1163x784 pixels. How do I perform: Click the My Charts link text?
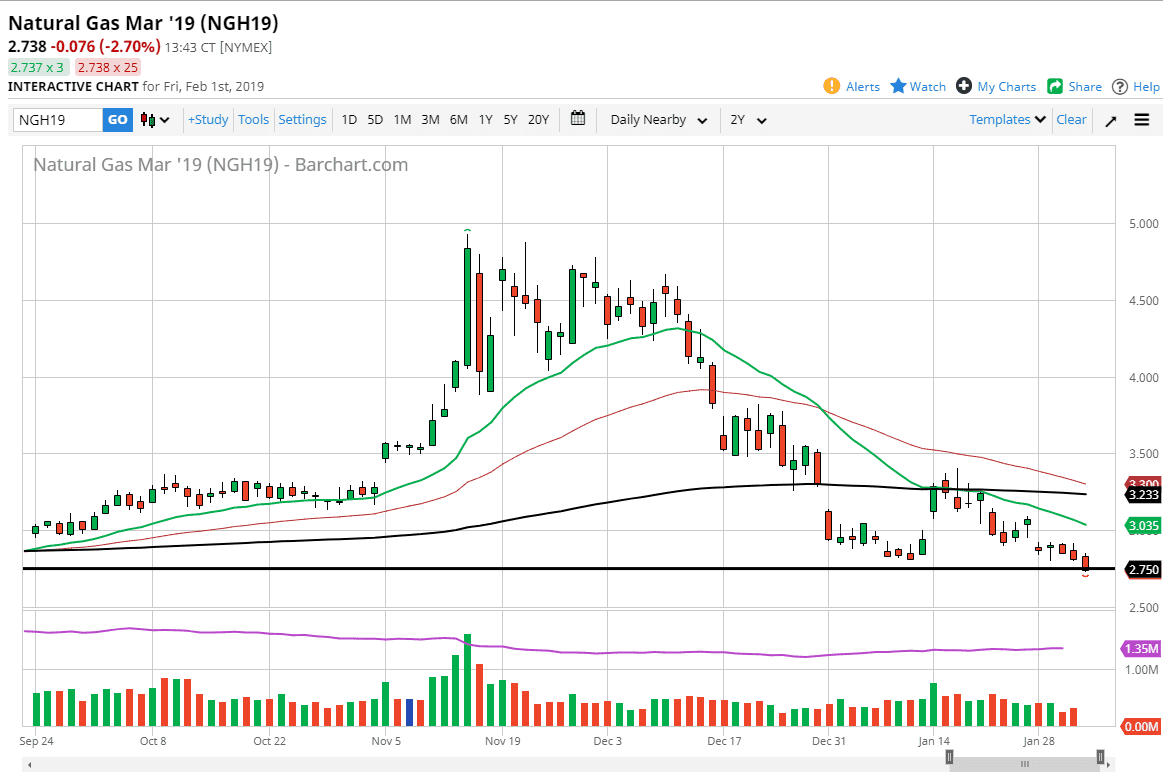tap(1006, 87)
